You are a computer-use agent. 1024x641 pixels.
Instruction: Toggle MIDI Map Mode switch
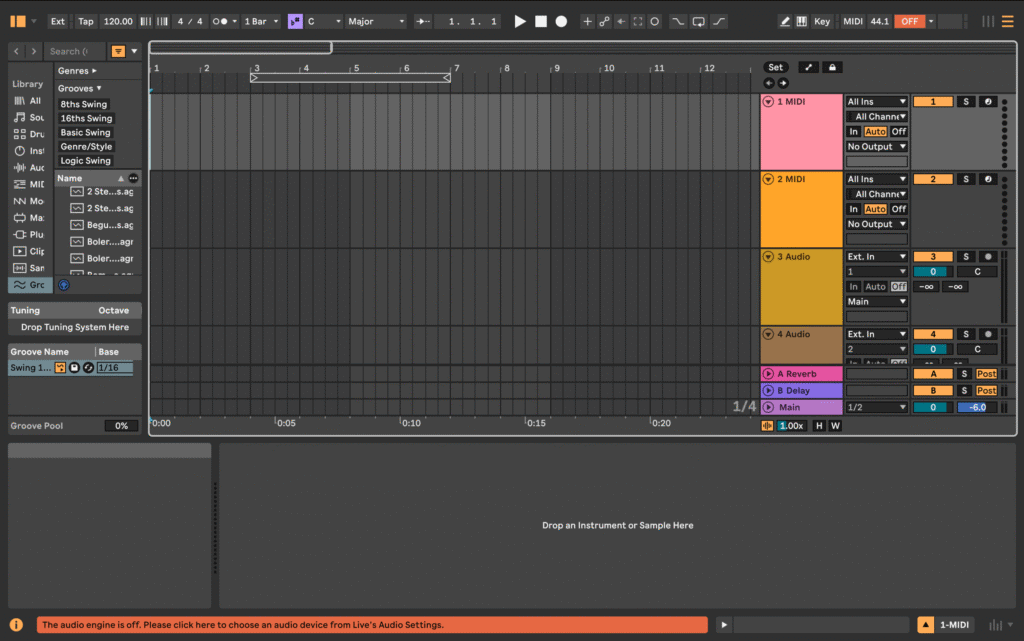click(x=852, y=22)
